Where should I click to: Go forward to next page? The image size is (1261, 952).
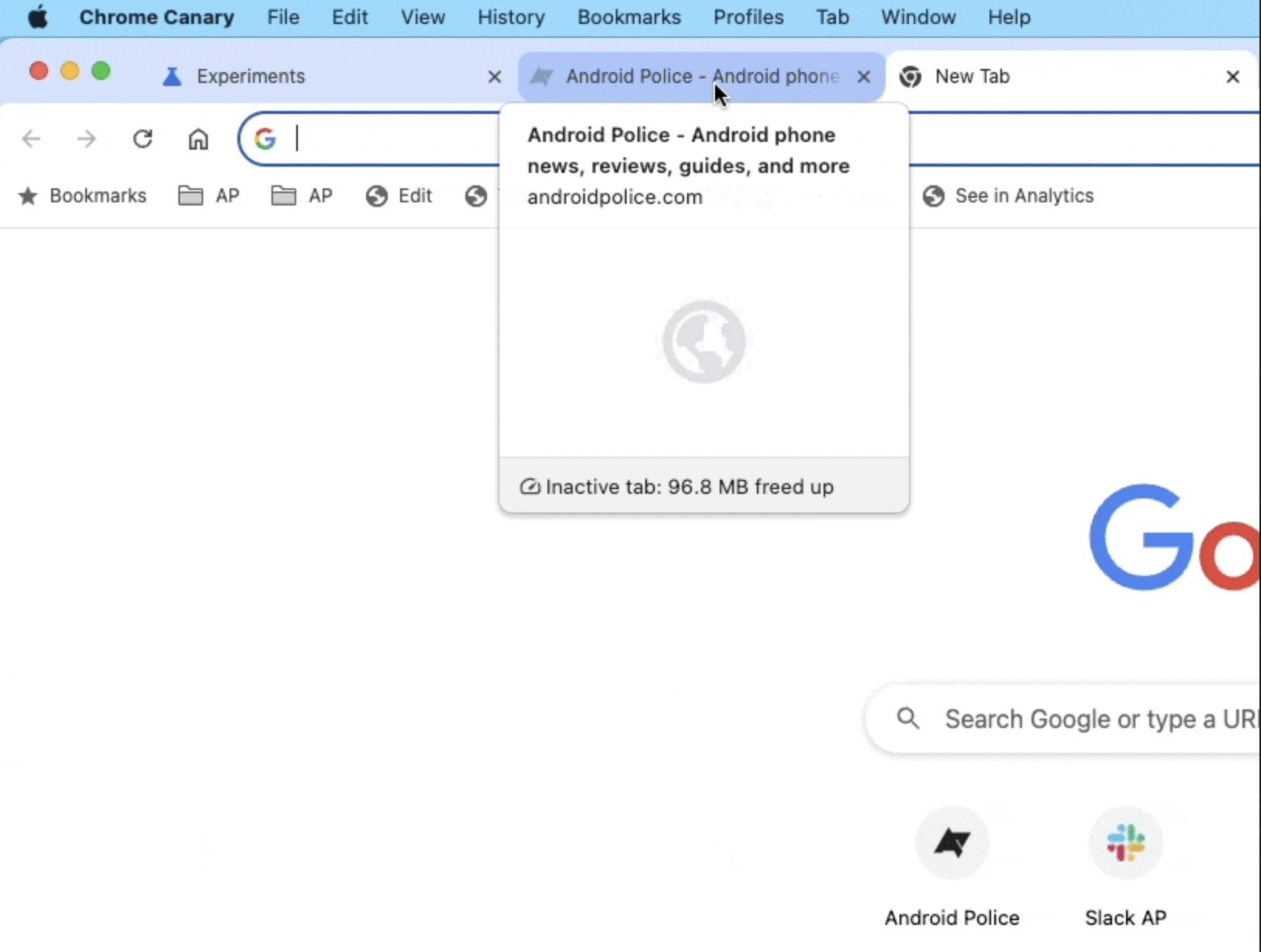(x=87, y=139)
